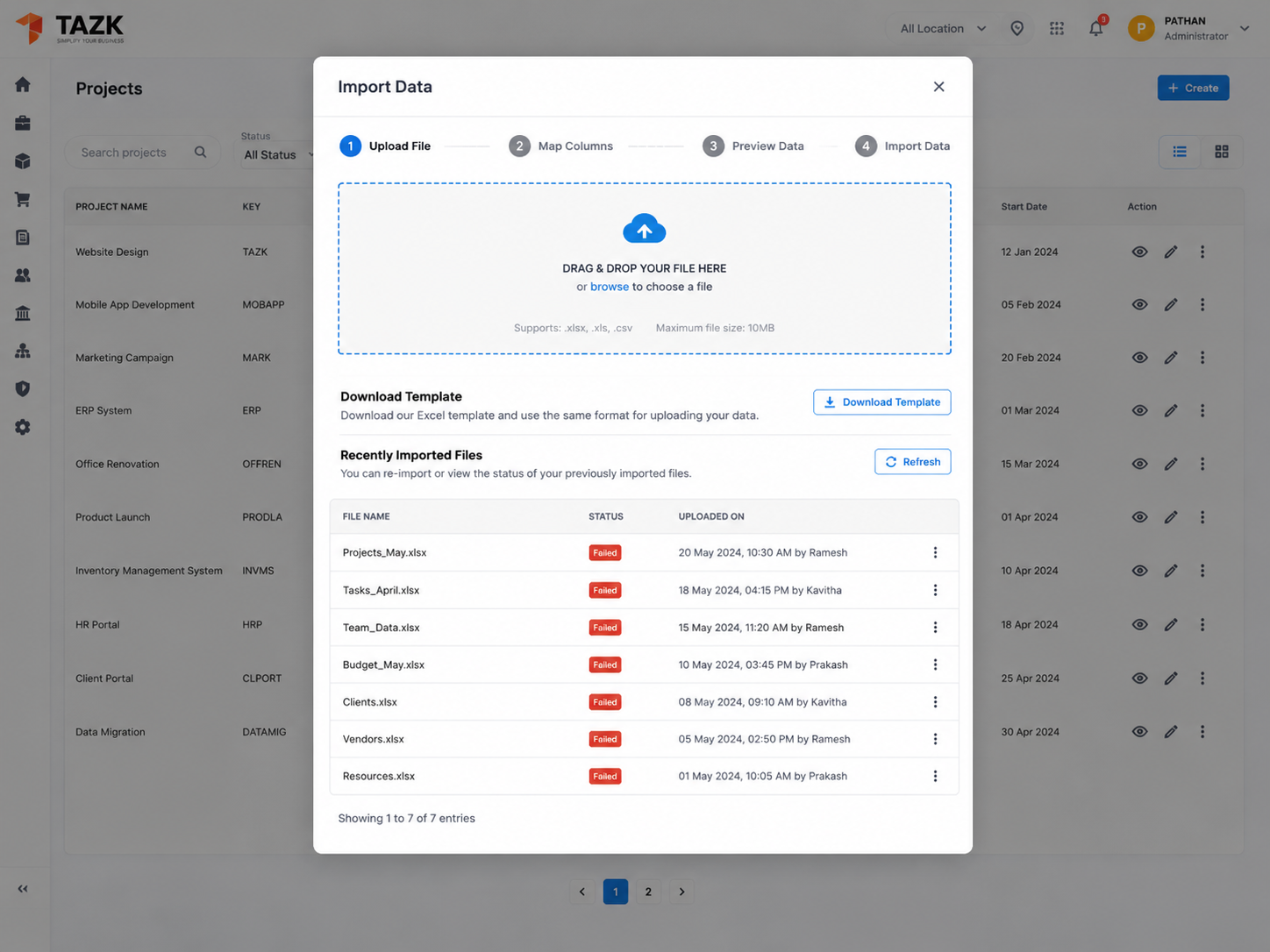Click the Create button
Screen dimensions: 1270x952
[x=1194, y=88]
